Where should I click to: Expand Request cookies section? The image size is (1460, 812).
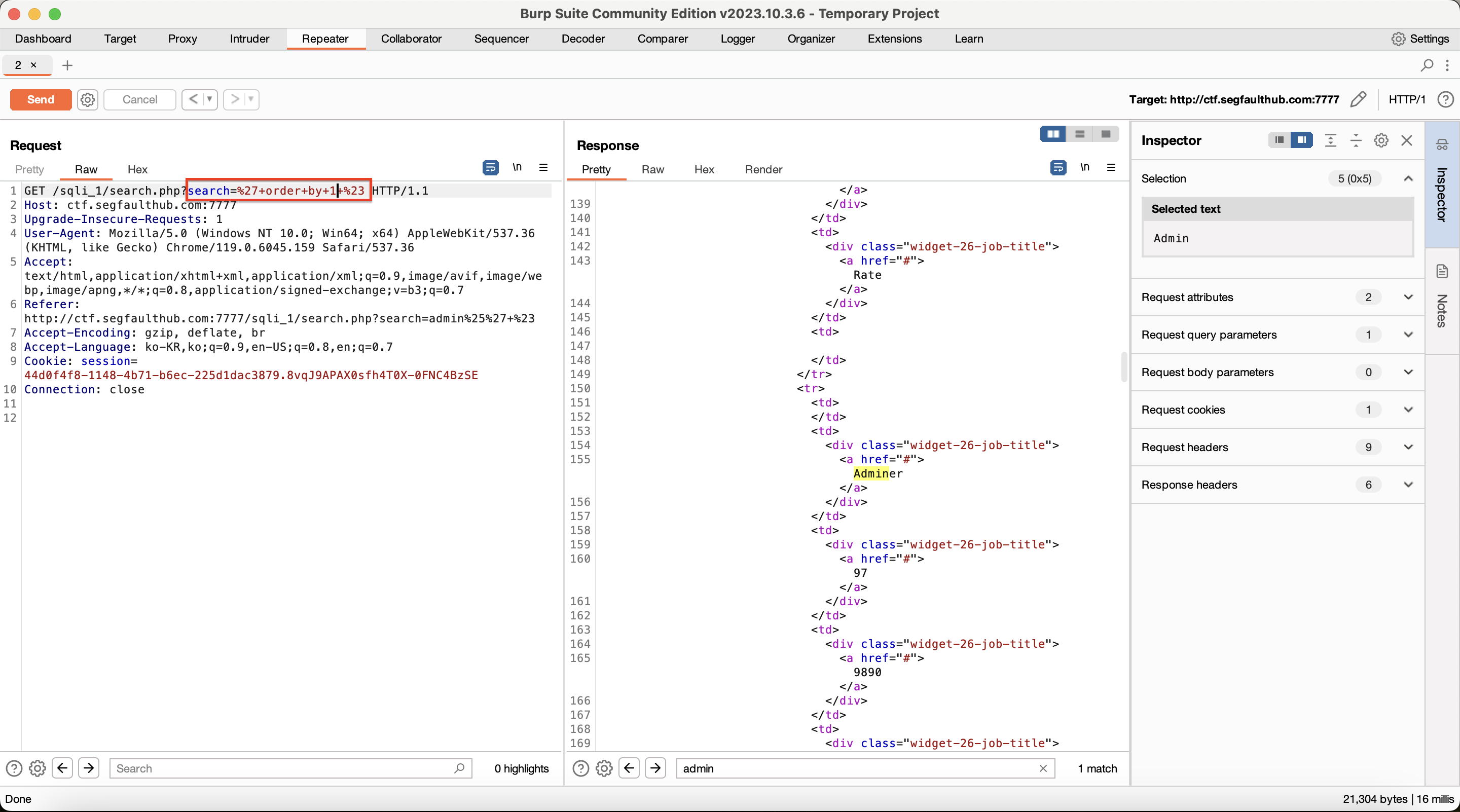click(x=1408, y=410)
